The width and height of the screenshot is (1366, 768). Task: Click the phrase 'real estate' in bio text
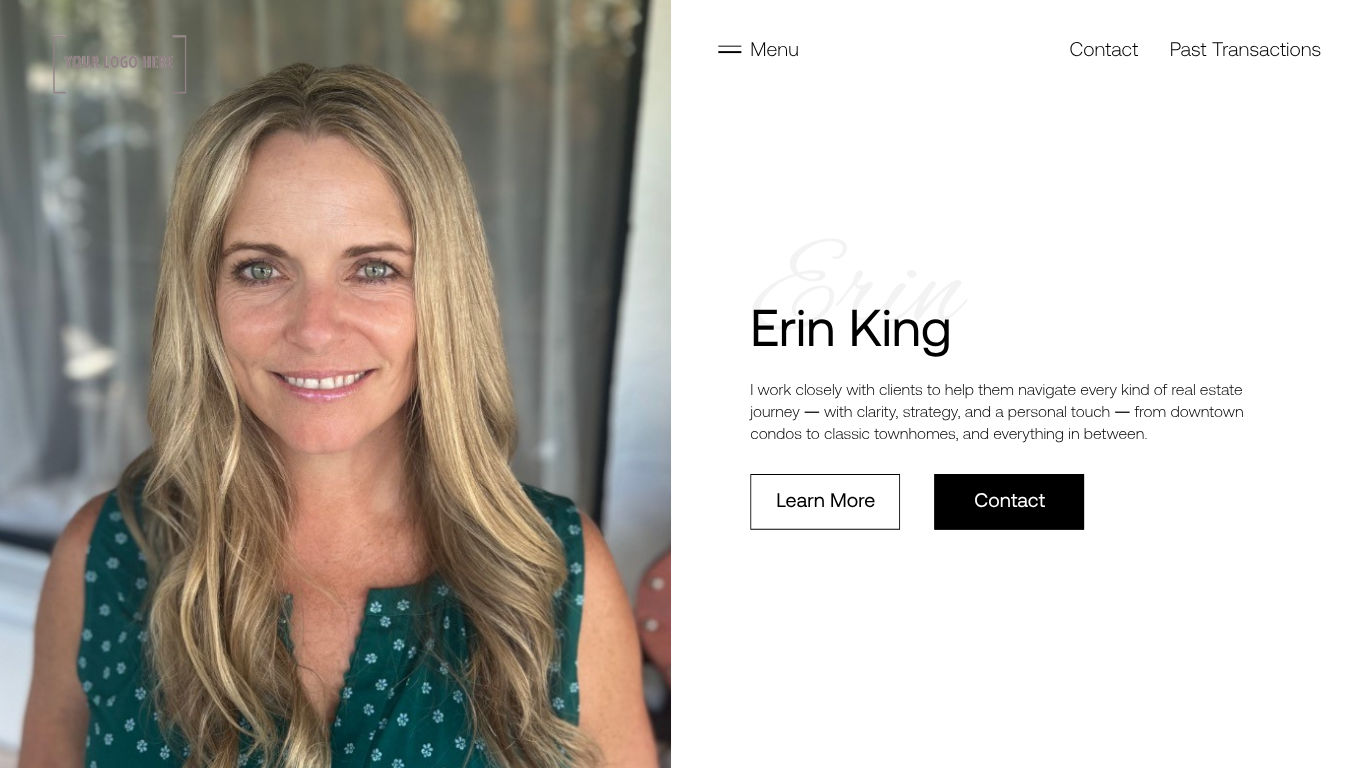1207,390
